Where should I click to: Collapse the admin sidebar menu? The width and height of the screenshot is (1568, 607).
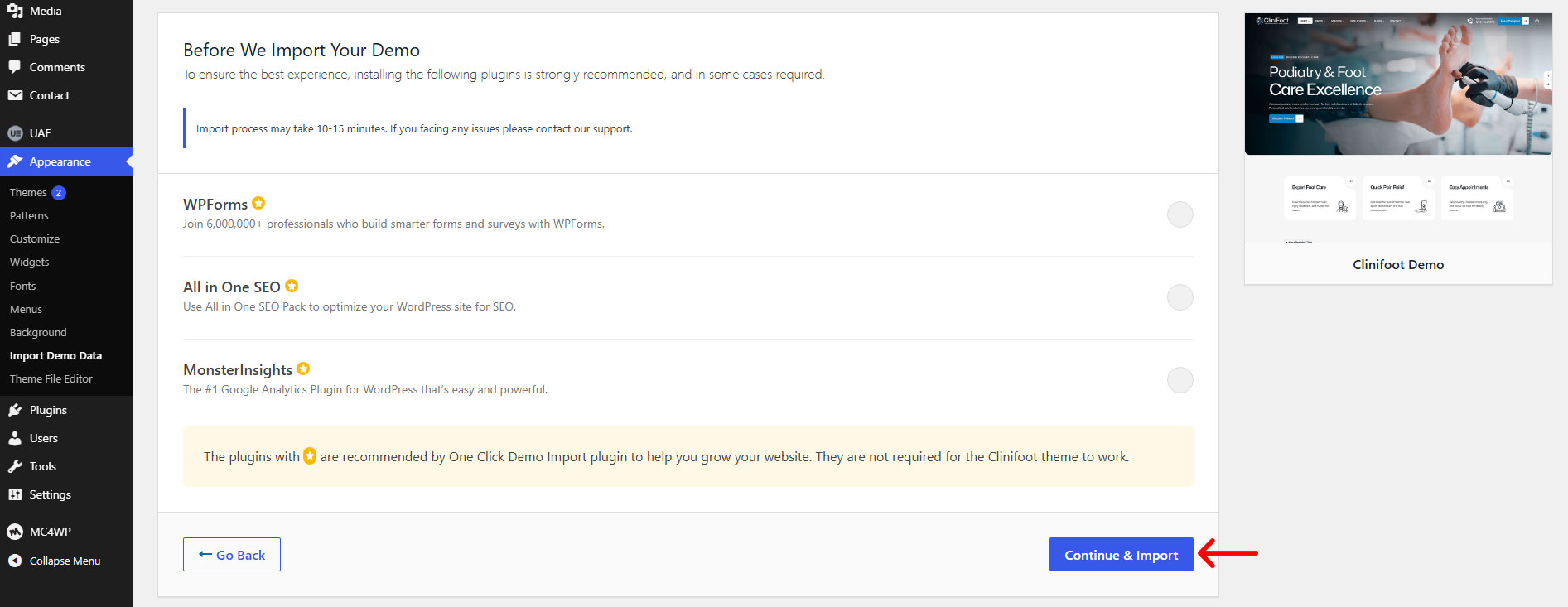(66, 561)
